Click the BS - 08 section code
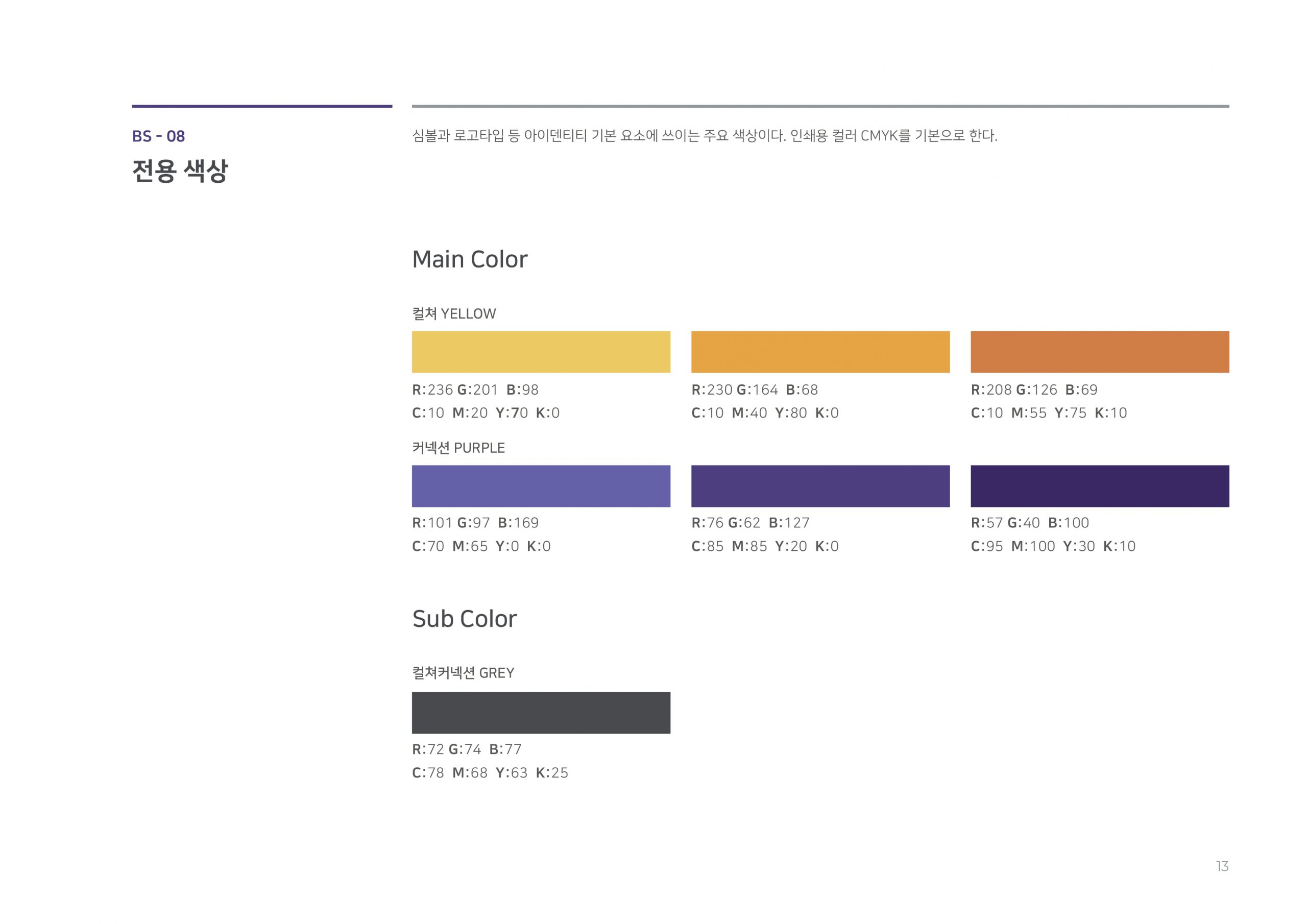Image resolution: width=1307 pixels, height=924 pixels. [158, 136]
